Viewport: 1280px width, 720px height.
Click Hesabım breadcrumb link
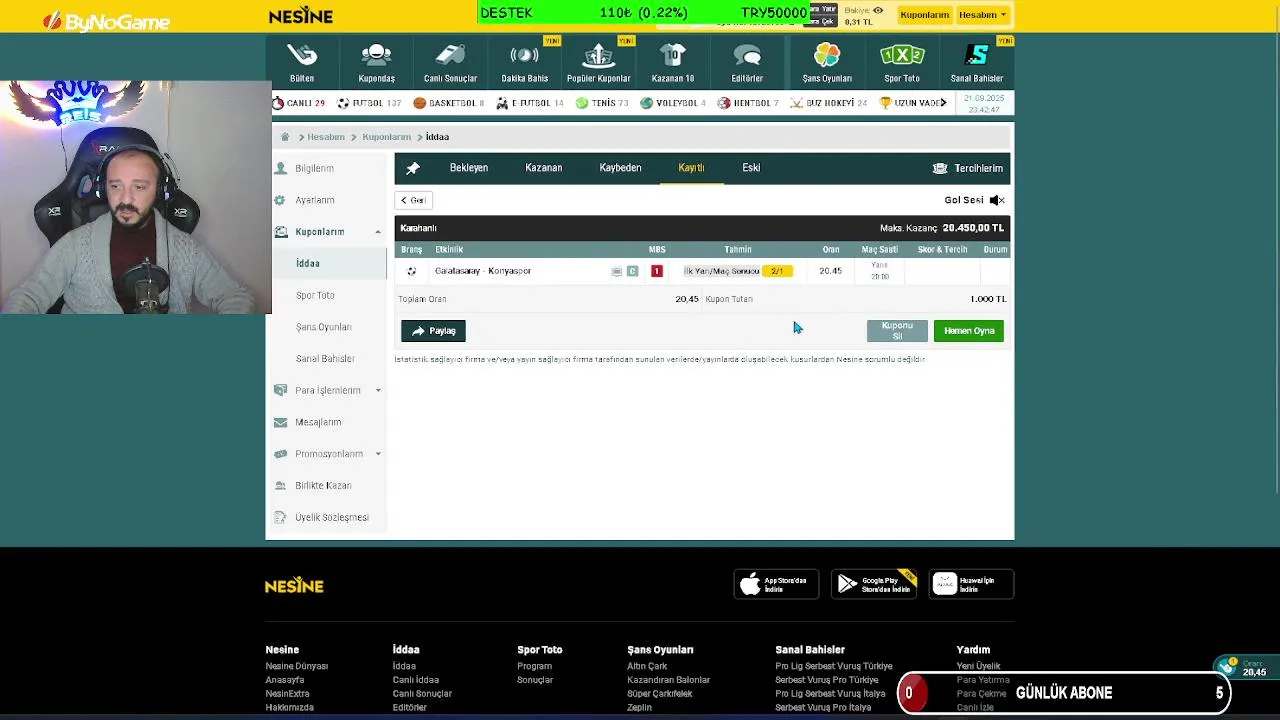point(326,137)
